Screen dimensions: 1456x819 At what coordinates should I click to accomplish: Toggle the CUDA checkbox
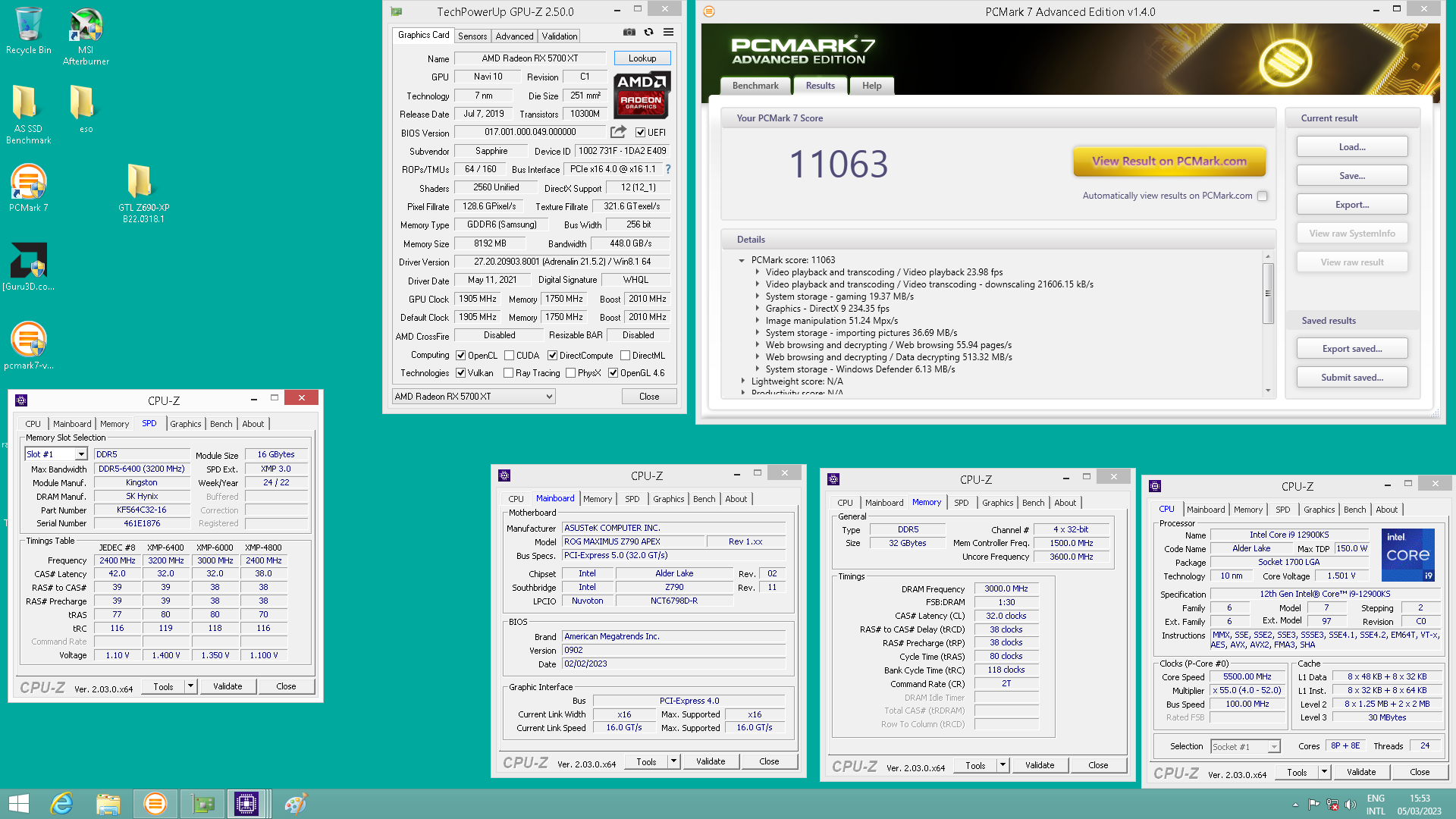click(x=510, y=355)
